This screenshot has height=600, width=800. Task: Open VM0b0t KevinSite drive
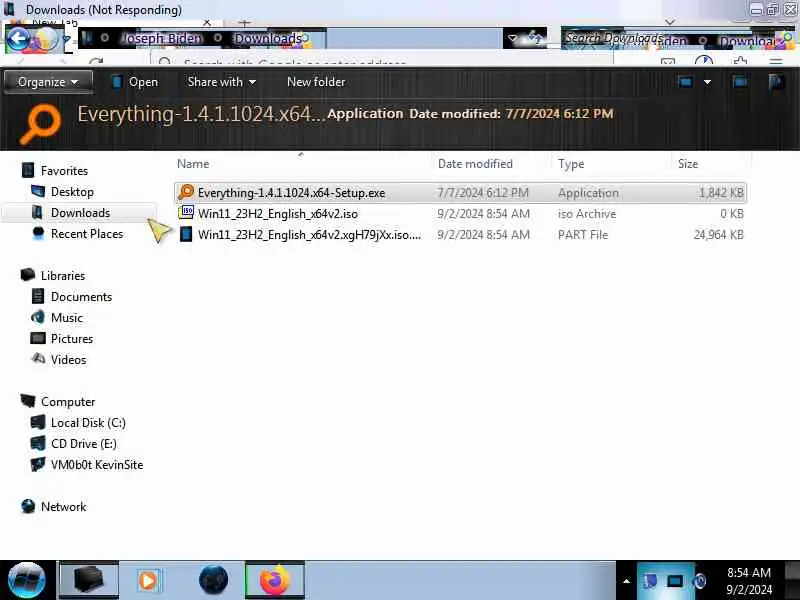[97, 465]
